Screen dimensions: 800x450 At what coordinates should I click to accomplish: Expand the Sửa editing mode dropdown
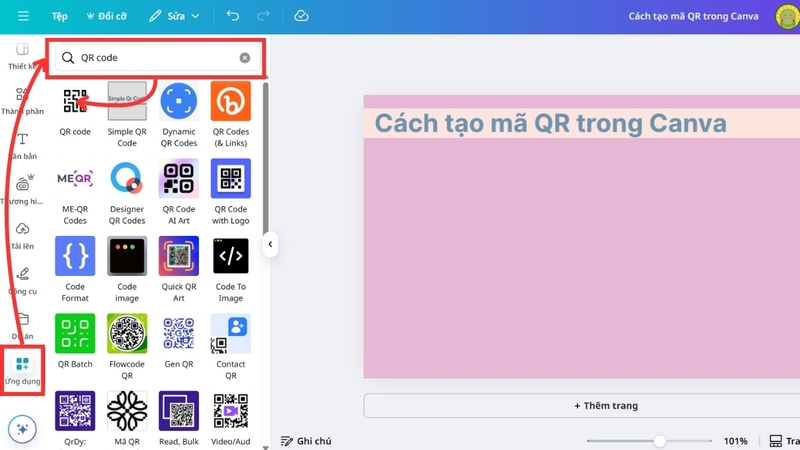pyautogui.click(x=174, y=16)
